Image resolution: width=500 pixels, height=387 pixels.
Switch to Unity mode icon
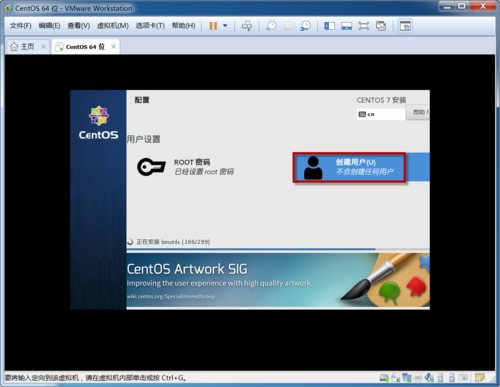(381, 26)
